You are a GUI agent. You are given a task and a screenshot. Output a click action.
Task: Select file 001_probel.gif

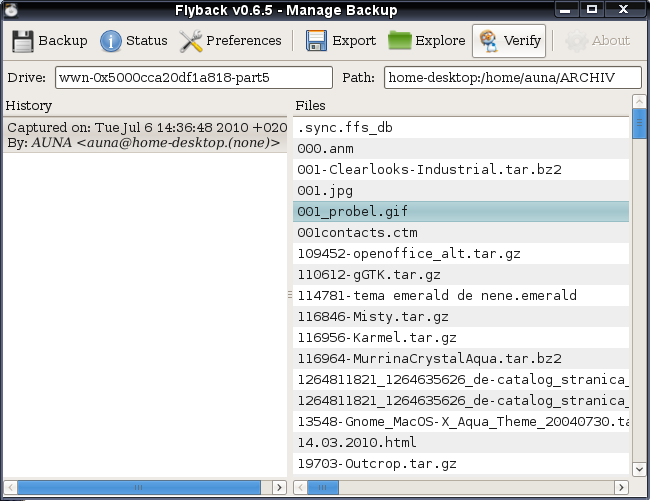pos(461,212)
